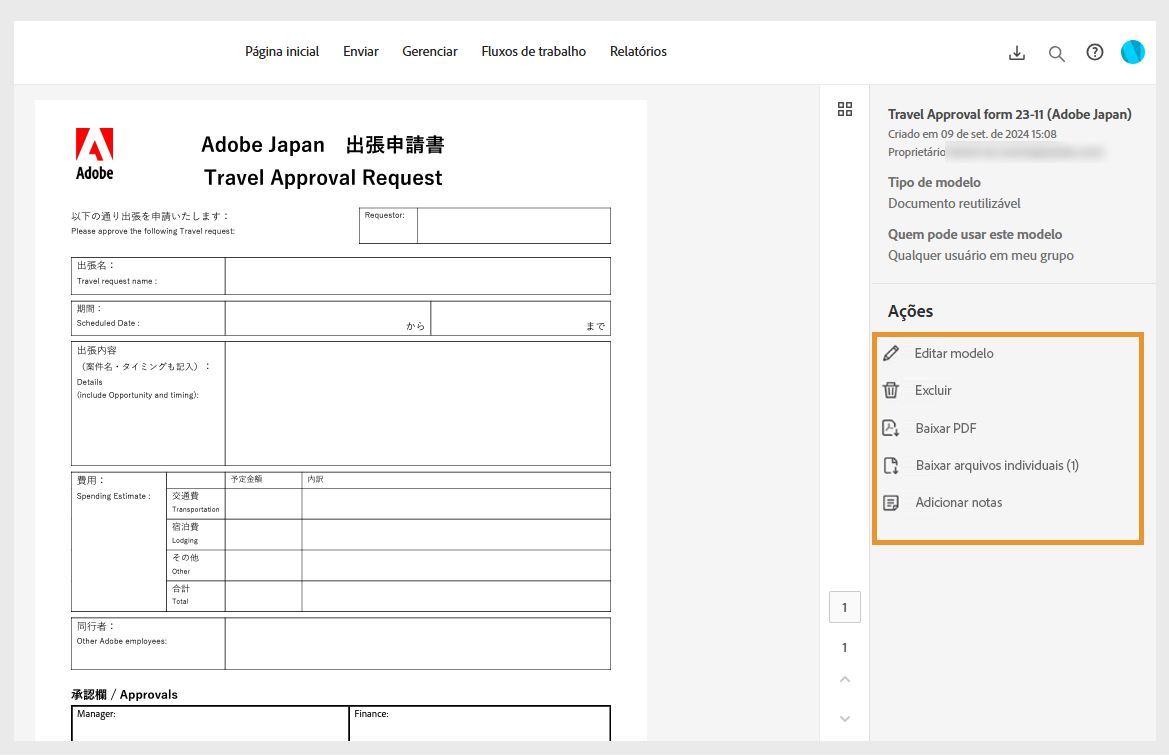The height and width of the screenshot is (755, 1169).
Task: Open the thumbnail grid view icon
Action: tap(845, 108)
